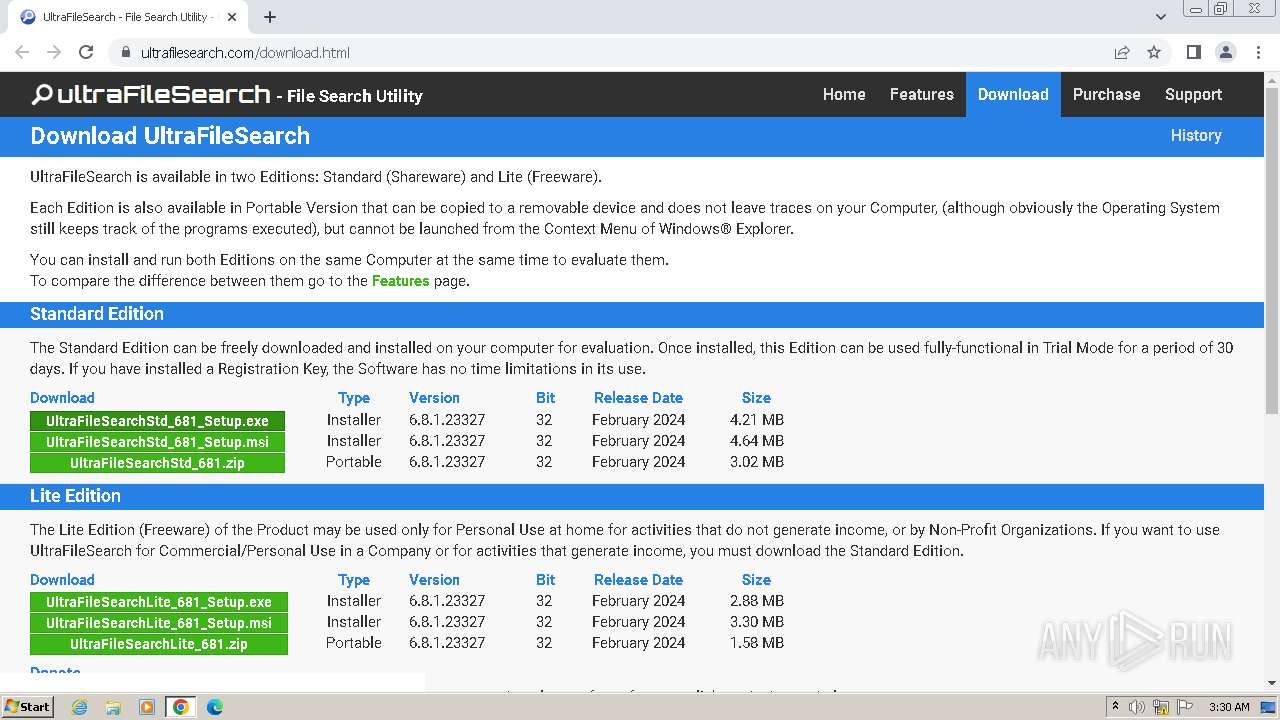Bookmark this page with star icon
The image size is (1280, 720).
pos(1154,52)
